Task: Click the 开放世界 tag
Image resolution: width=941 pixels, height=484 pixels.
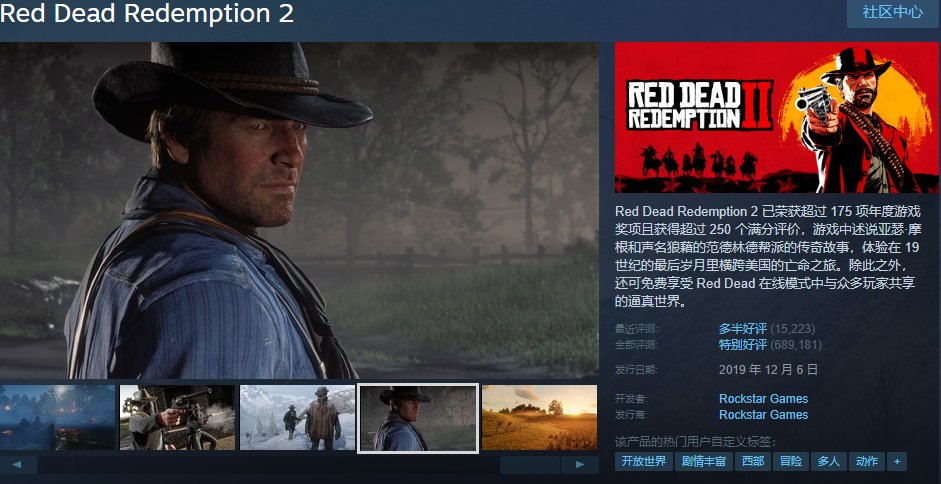Action: coord(643,461)
